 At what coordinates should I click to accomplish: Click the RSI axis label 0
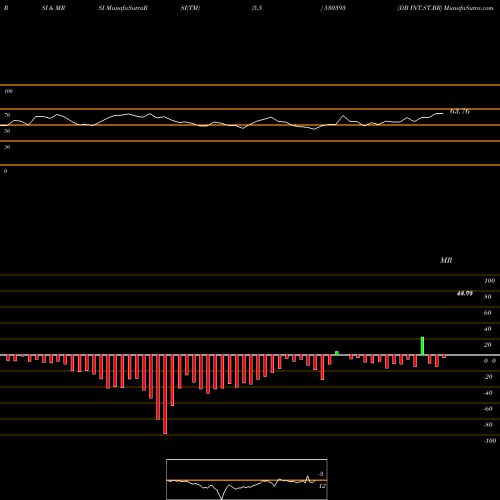point(5,171)
